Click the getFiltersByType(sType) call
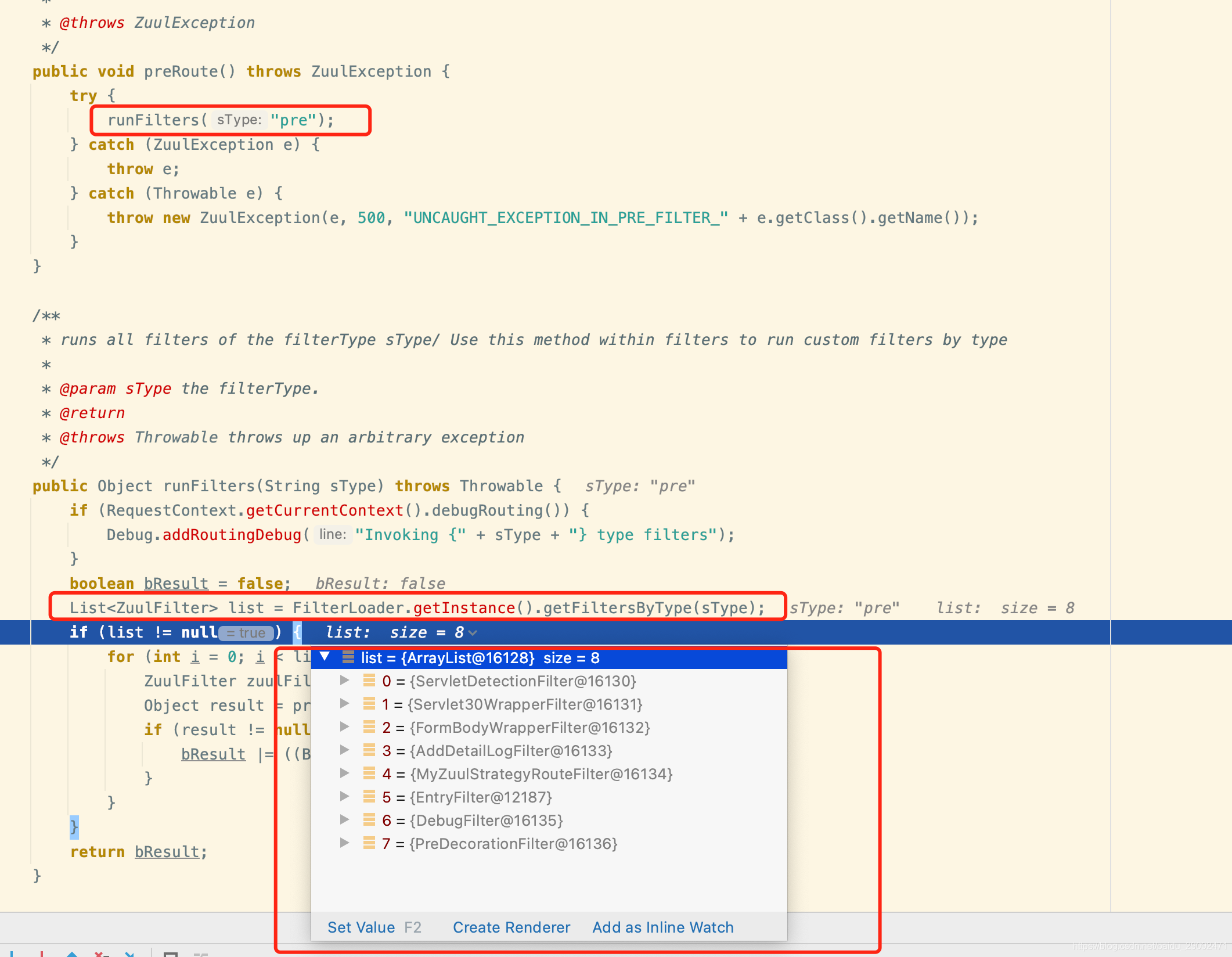 tap(649, 607)
